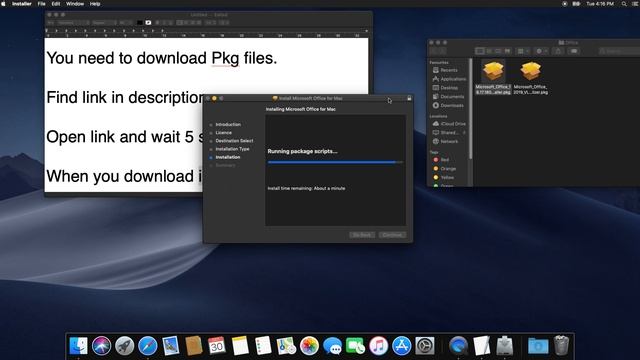The height and width of the screenshot is (360, 640).
Task: Select column view in Finder toolbar
Action: click(x=498, y=51)
